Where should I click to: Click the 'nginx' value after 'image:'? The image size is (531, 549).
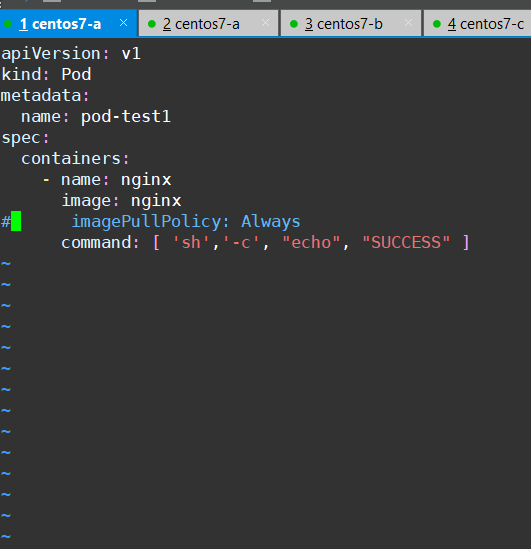156,201
